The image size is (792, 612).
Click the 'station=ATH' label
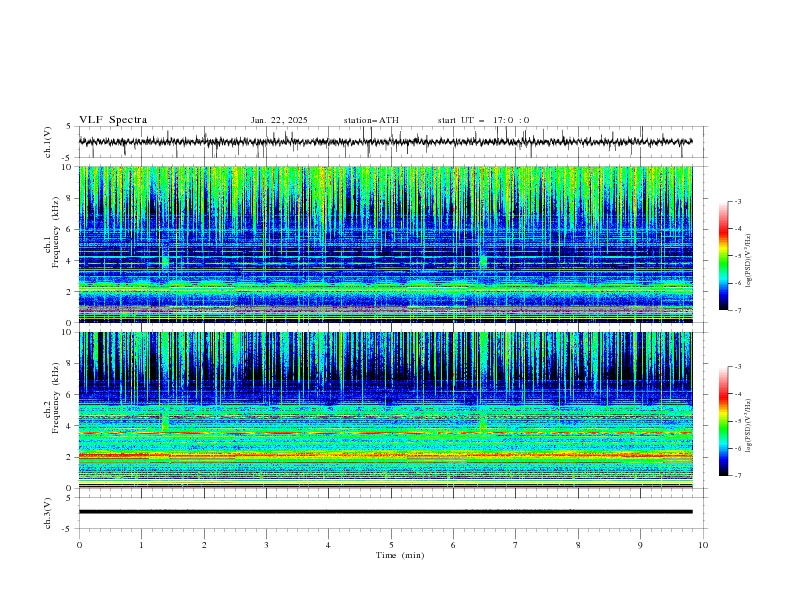pos(371,120)
